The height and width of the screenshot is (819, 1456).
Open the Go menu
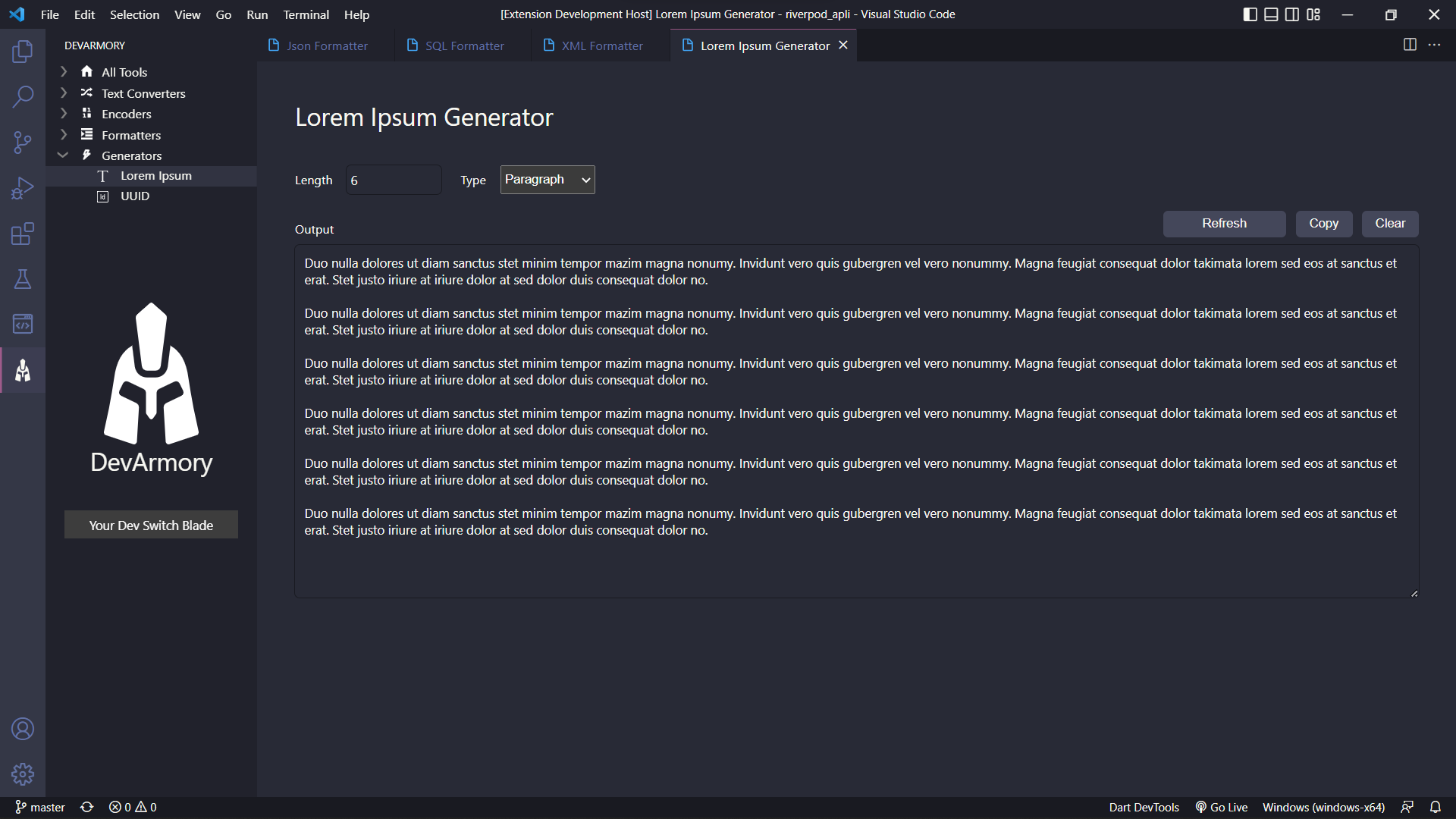click(224, 14)
